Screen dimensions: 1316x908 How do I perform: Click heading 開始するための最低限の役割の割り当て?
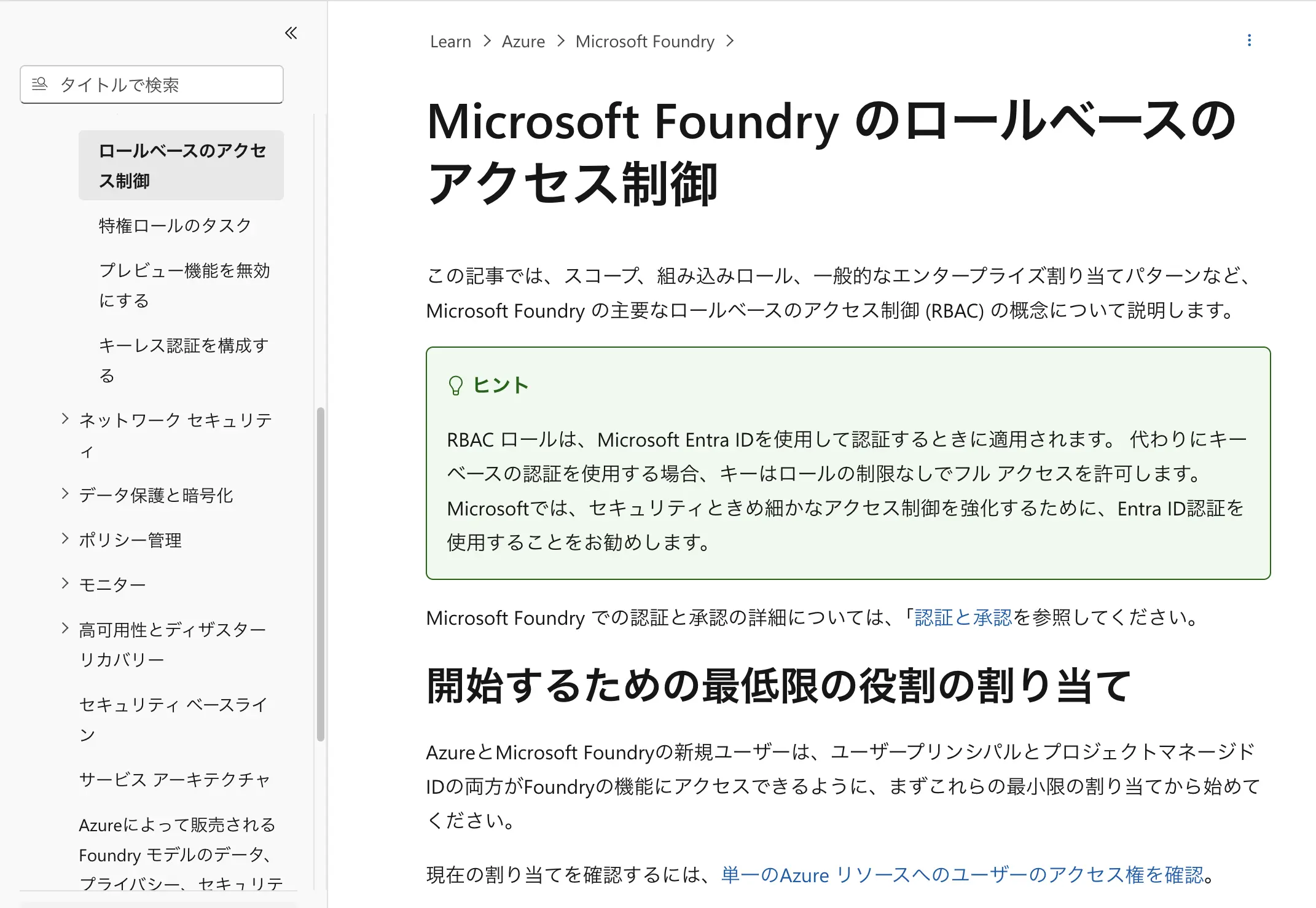click(x=779, y=685)
